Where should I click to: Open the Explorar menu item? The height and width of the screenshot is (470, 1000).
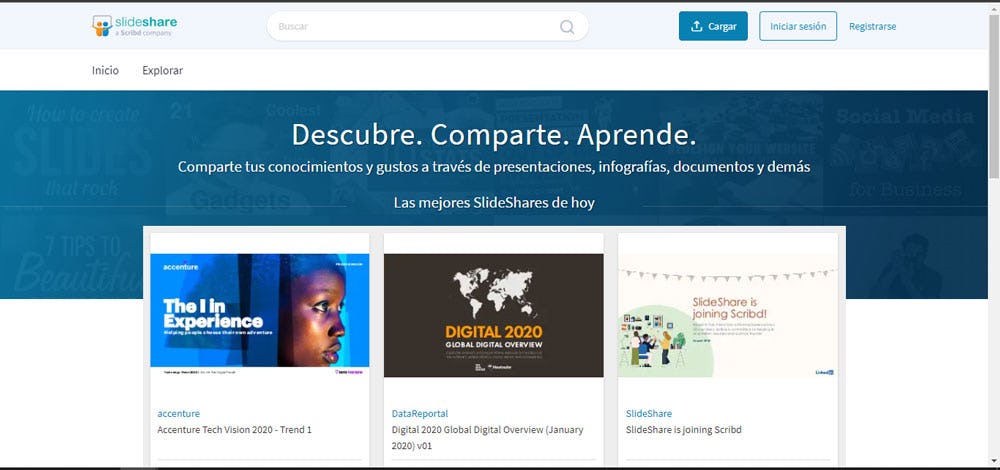point(163,70)
